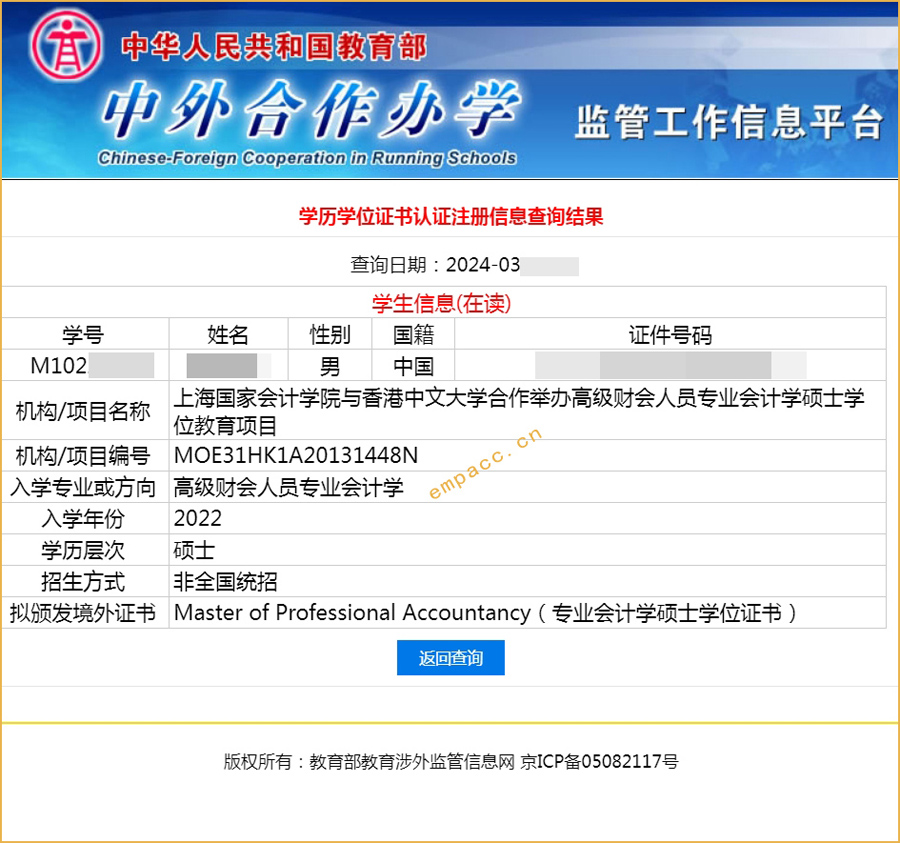Click the 姓名 column header
The image size is (900, 843).
[228, 335]
